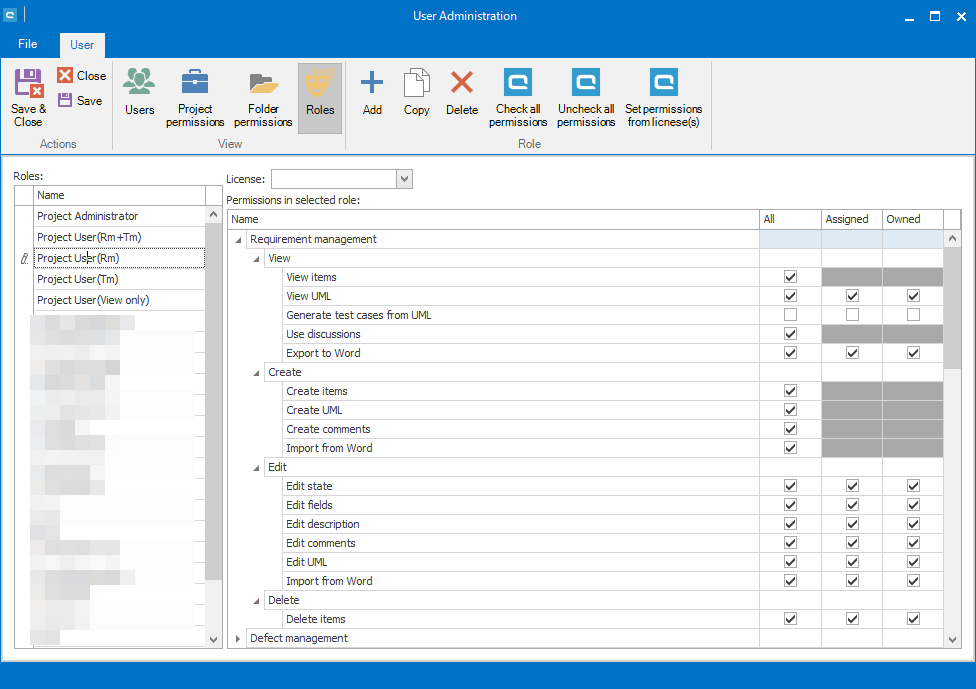976x689 pixels.
Task: Click the Save button
Action: pos(80,100)
